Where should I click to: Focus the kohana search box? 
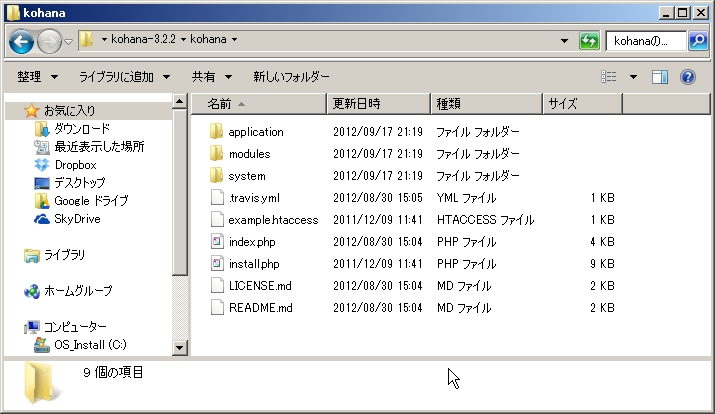[x=646, y=41]
